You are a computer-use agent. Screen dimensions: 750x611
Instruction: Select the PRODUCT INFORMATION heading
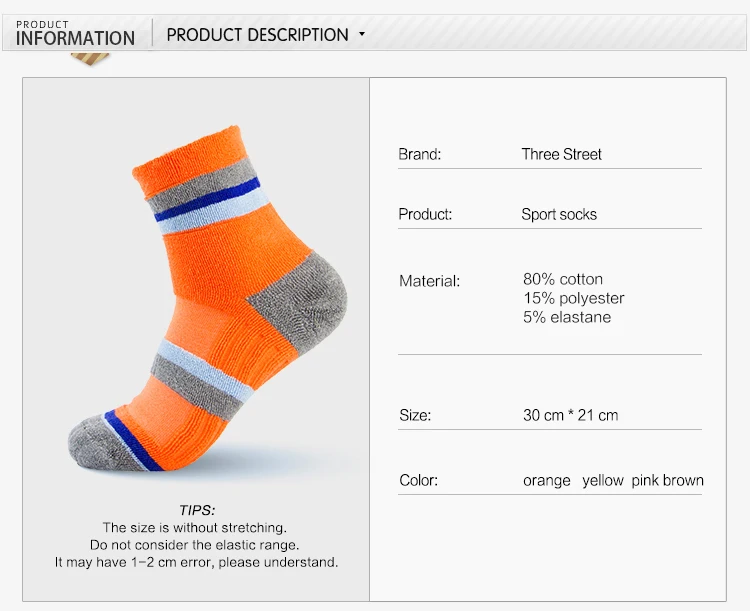pos(75,33)
